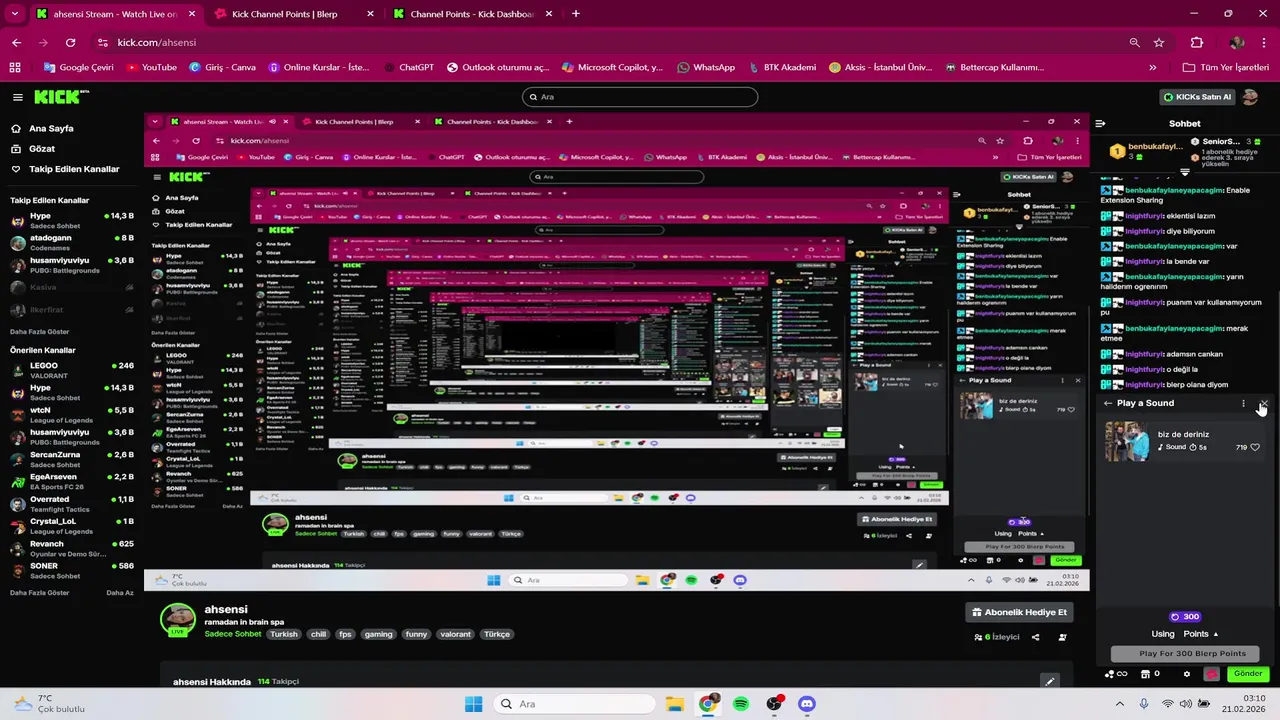Open a new browser tab
This screenshot has height=720, width=1280.
(x=575, y=14)
